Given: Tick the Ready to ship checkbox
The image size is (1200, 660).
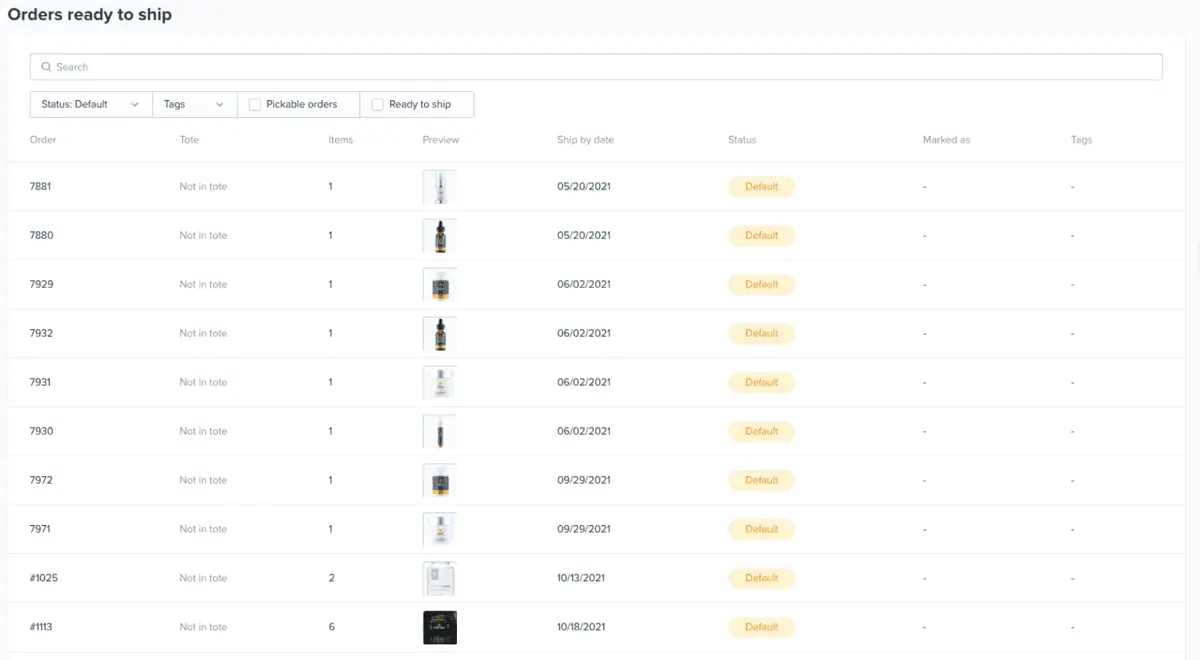Looking at the screenshot, I should click(x=377, y=104).
